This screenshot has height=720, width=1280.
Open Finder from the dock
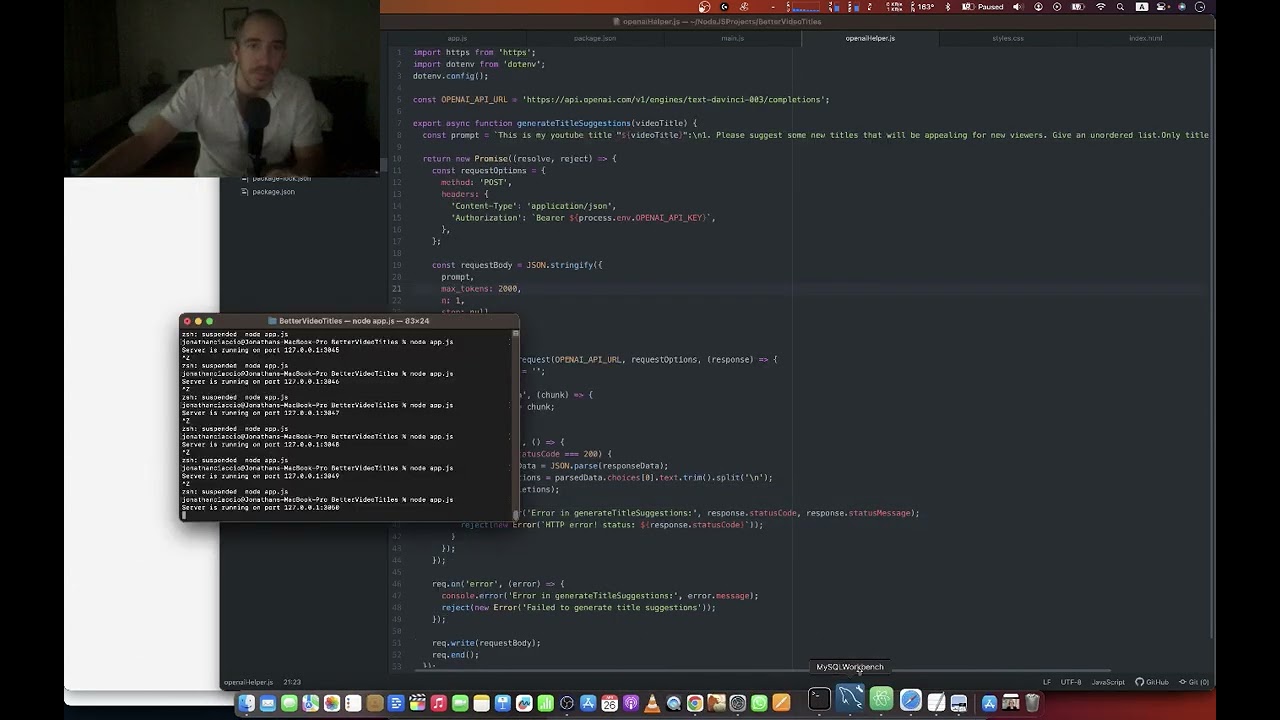click(x=247, y=703)
